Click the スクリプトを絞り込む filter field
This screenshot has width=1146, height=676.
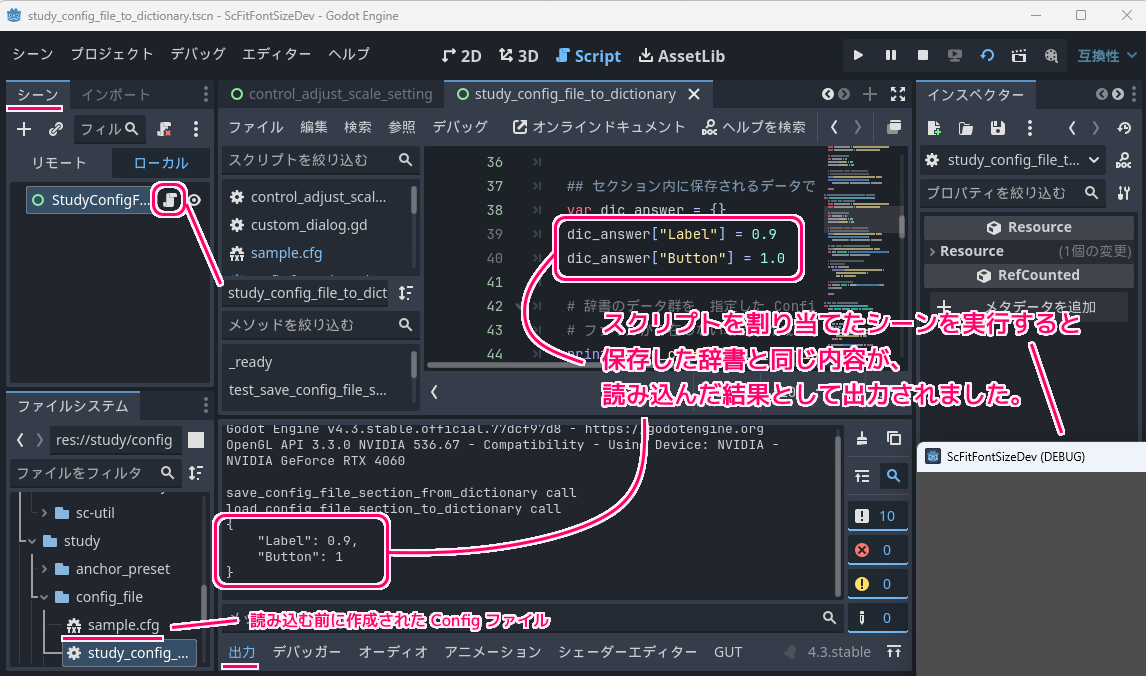(x=310, y=160)
